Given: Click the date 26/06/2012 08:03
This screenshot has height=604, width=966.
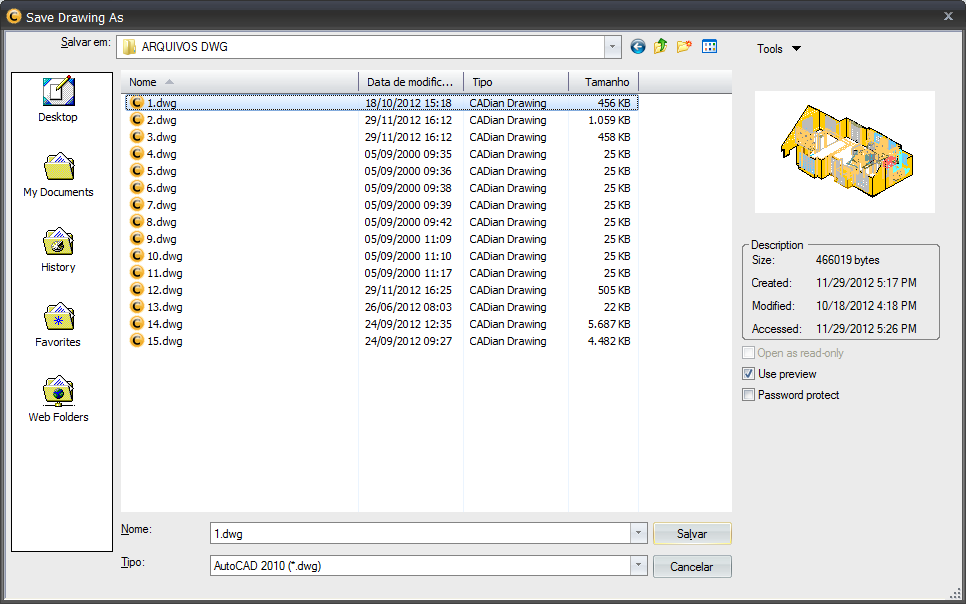Looking at the screenshot, I should [x=408, y=307].
